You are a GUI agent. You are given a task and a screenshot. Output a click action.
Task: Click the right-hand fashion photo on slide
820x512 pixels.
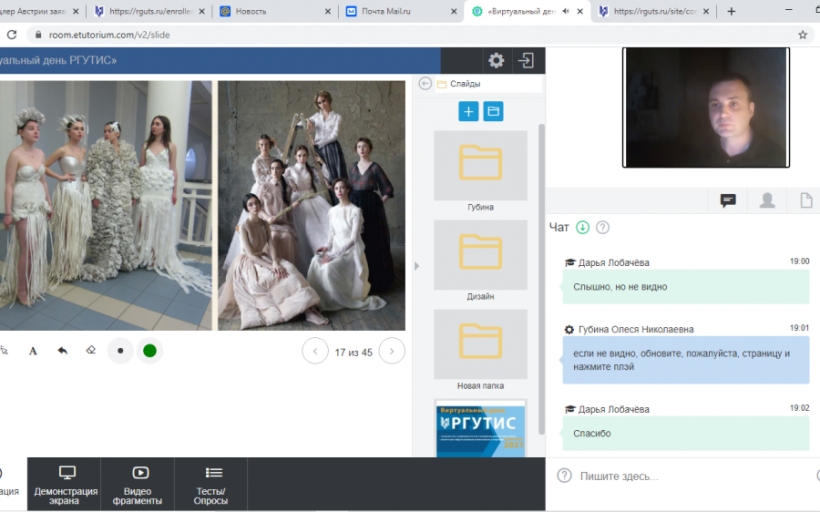312,206
